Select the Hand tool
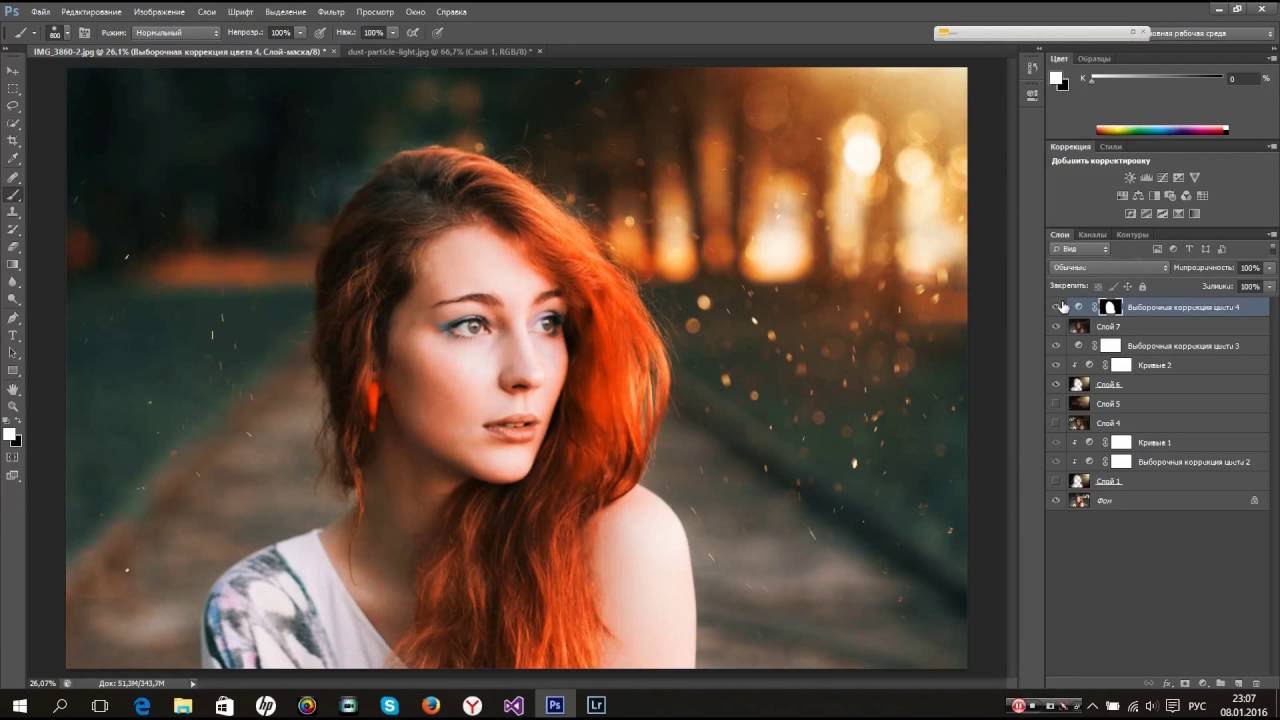This screenshot has height=720, width=1280. point(13,388)
